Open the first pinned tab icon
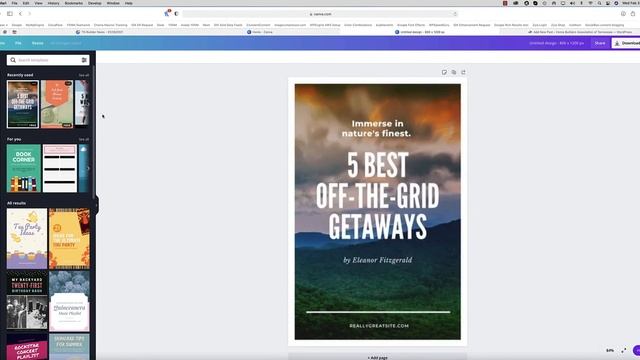 click(x=5, y=32)
